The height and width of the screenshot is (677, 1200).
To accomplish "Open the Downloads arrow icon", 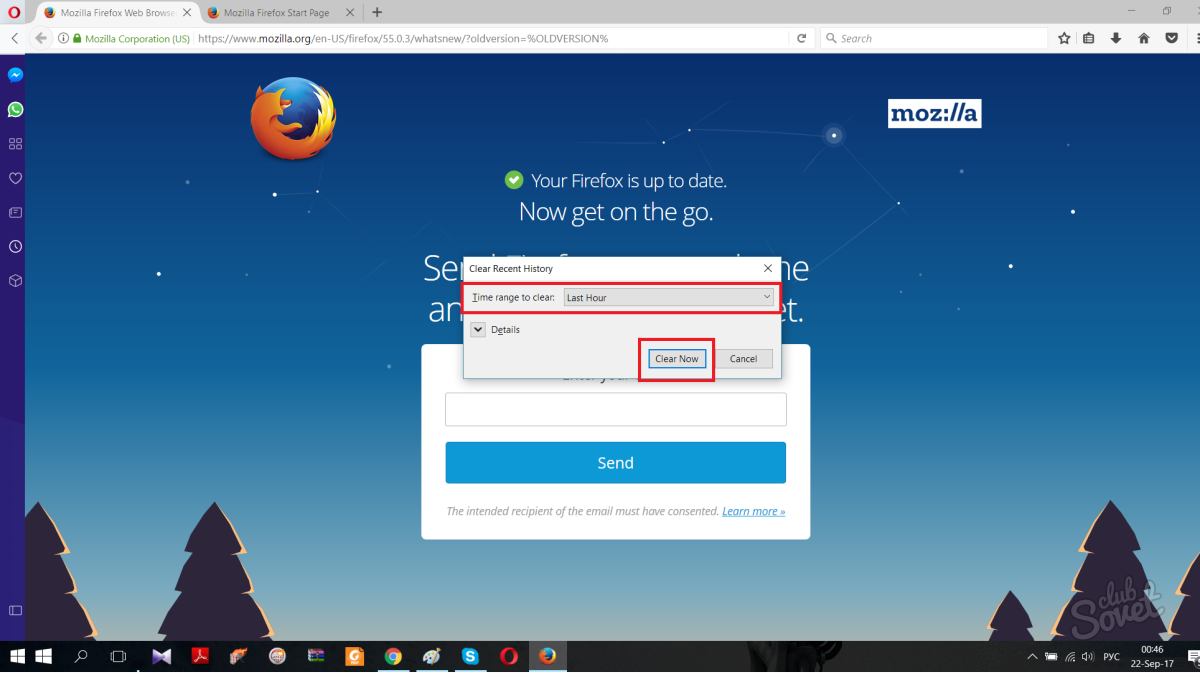I will pyautogui.click(x=1116, y=38).
